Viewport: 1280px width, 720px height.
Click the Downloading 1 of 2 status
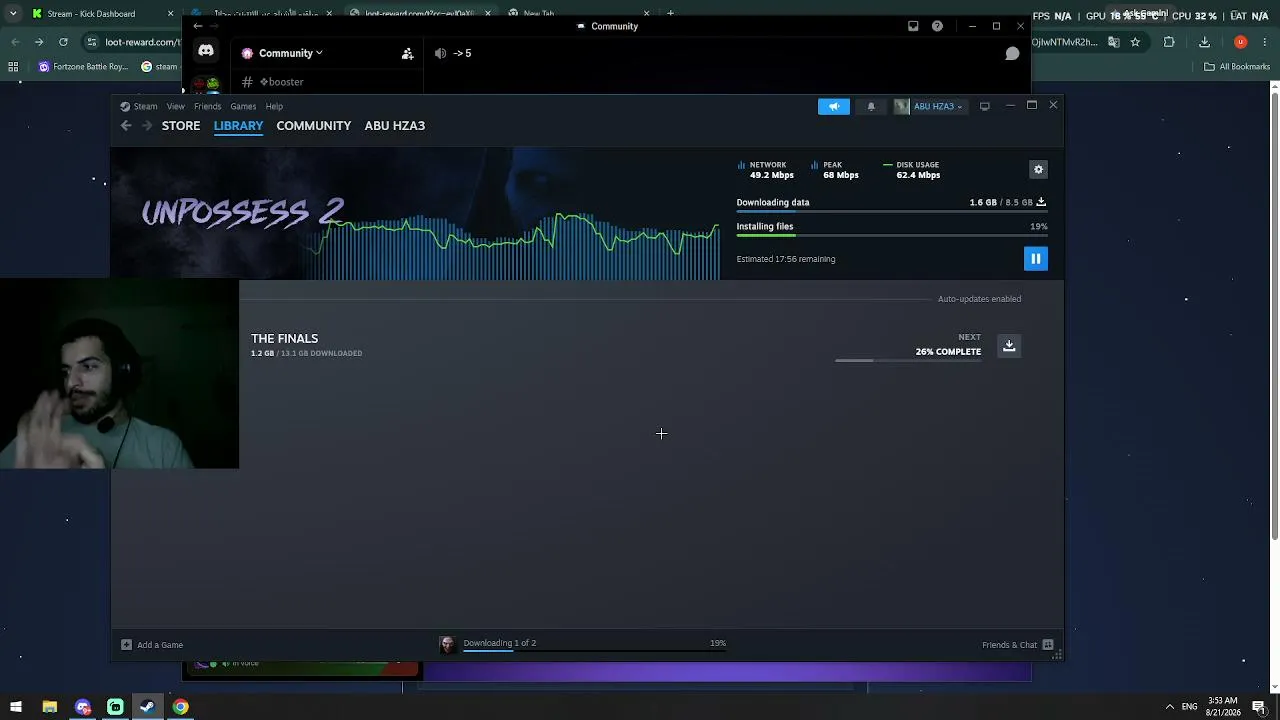(x=499, y=643)
